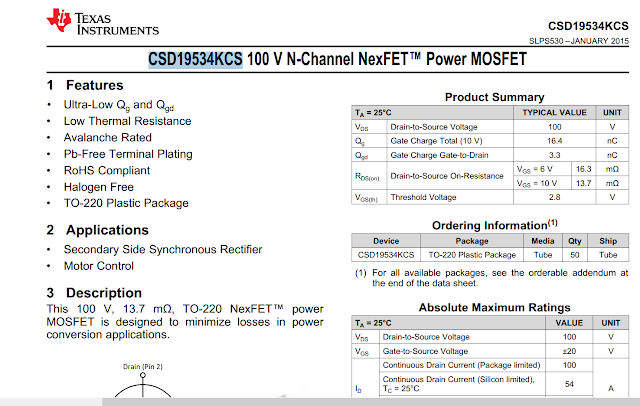Click 'Drain-to-Source Voltage' in the Product Summary table
The image size is (640, 406).
point(433,127)
